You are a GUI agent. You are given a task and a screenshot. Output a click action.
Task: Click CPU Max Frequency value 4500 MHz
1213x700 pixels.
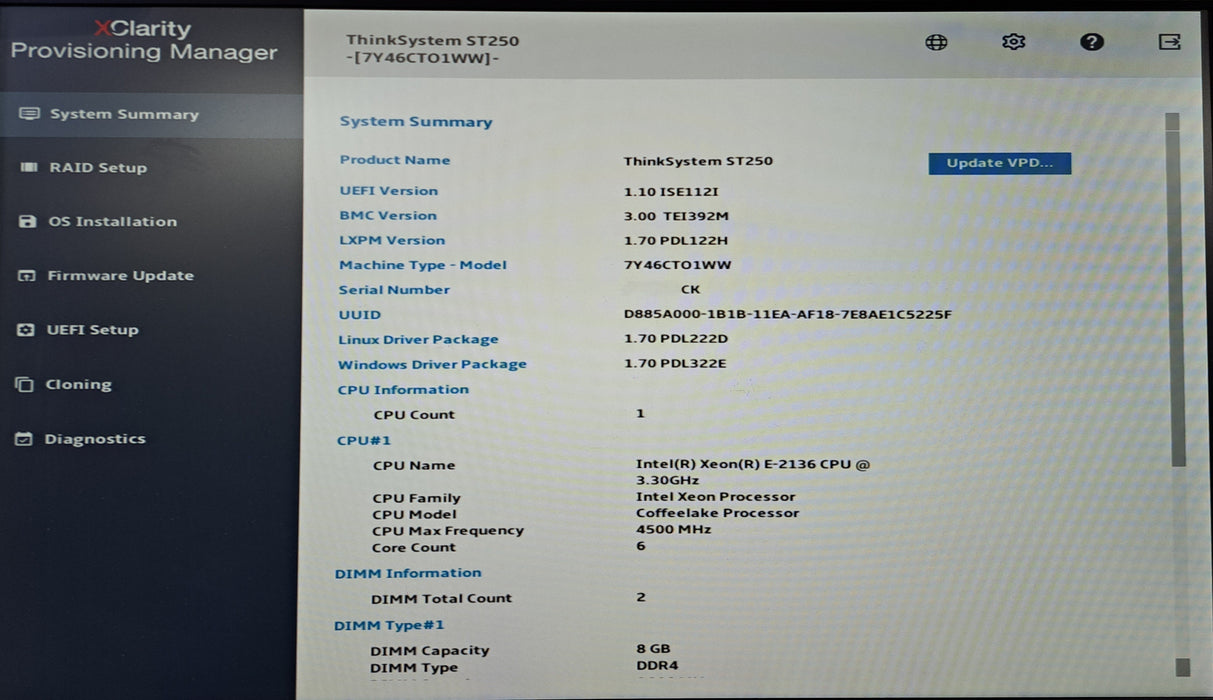[x=674, y=530]
